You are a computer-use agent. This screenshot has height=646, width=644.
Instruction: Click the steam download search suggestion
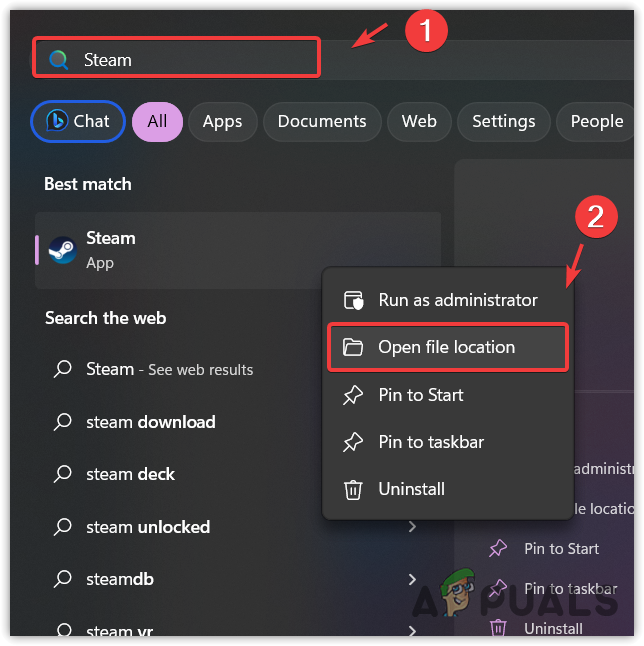[x=150, y=422]
